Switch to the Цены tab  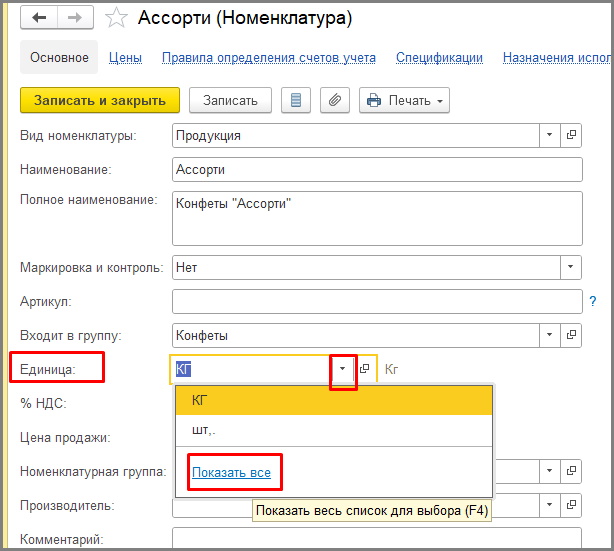[125, 58]
